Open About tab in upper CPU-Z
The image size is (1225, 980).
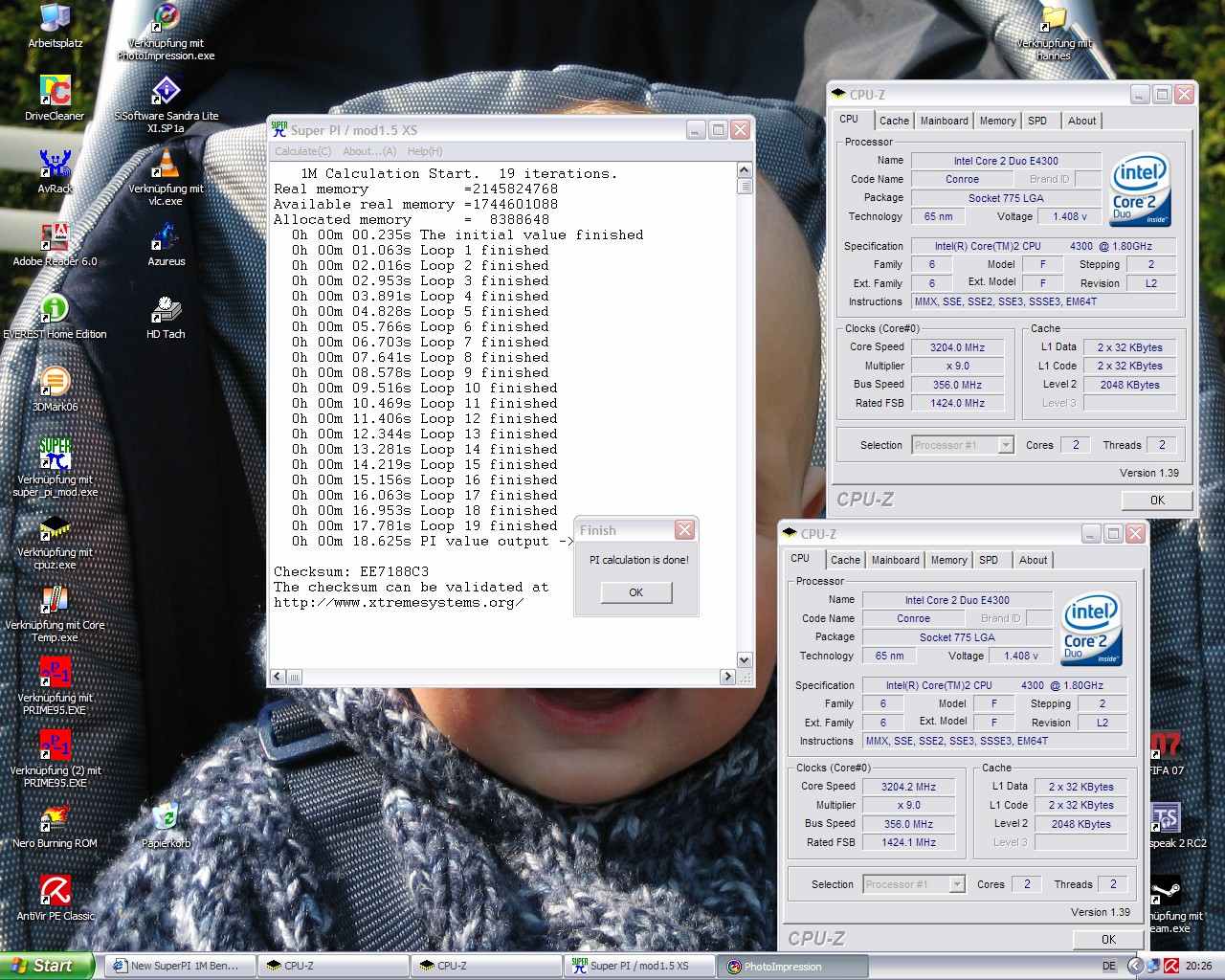point(1081,121)
